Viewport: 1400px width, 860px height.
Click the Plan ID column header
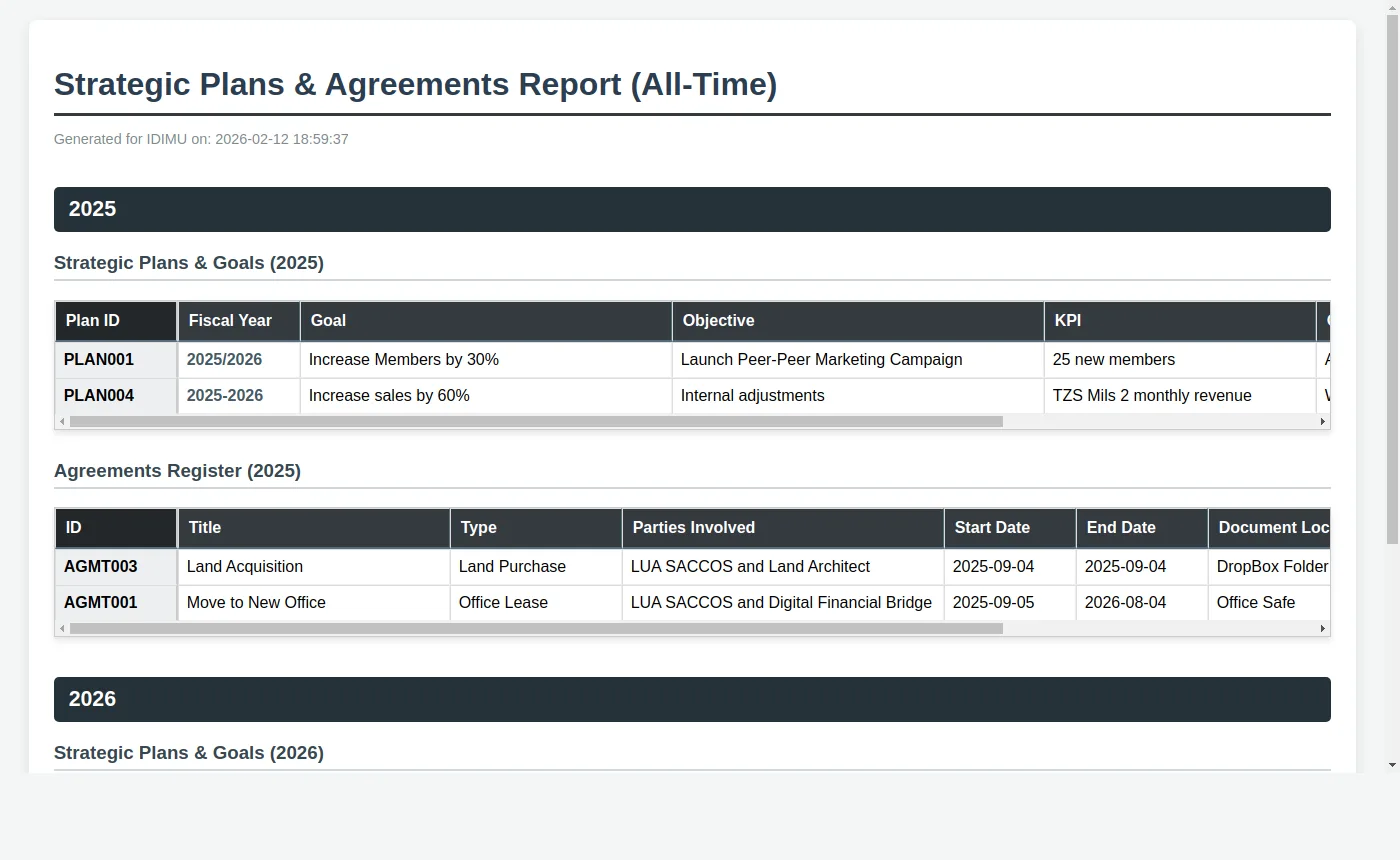(x=116, y=321)
